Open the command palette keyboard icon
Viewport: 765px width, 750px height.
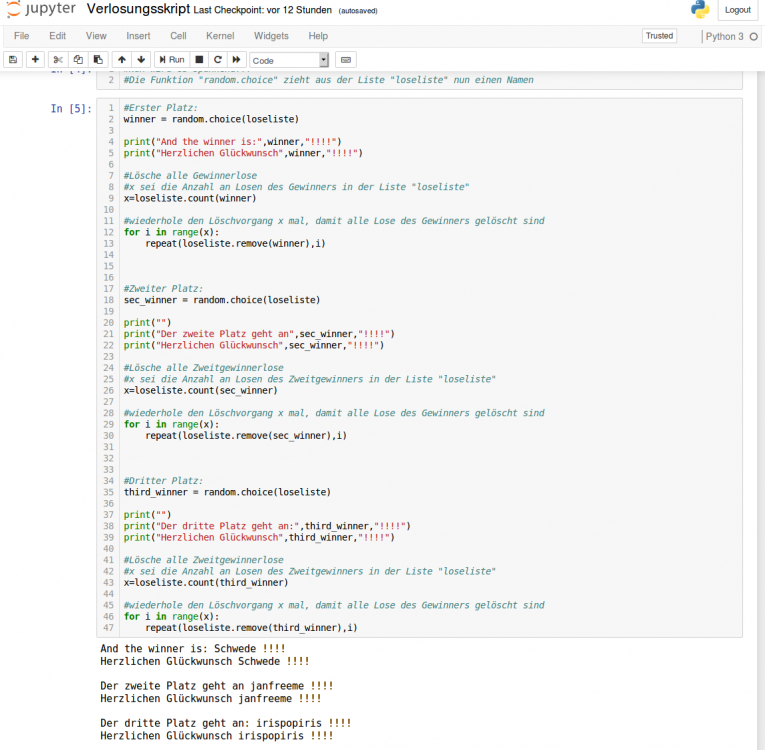coord(345,60)
